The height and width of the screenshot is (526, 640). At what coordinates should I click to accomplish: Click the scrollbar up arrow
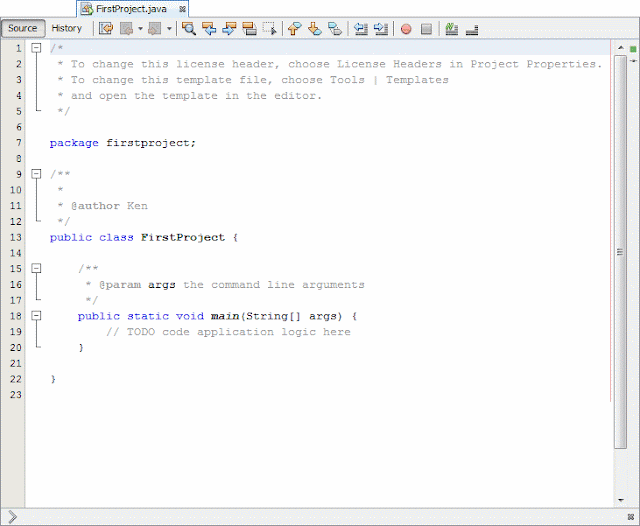pos(621,48)
